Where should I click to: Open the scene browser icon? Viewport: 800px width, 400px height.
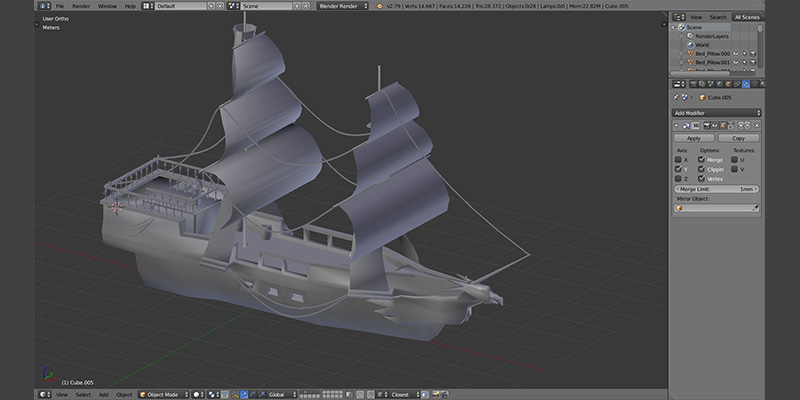233,6
